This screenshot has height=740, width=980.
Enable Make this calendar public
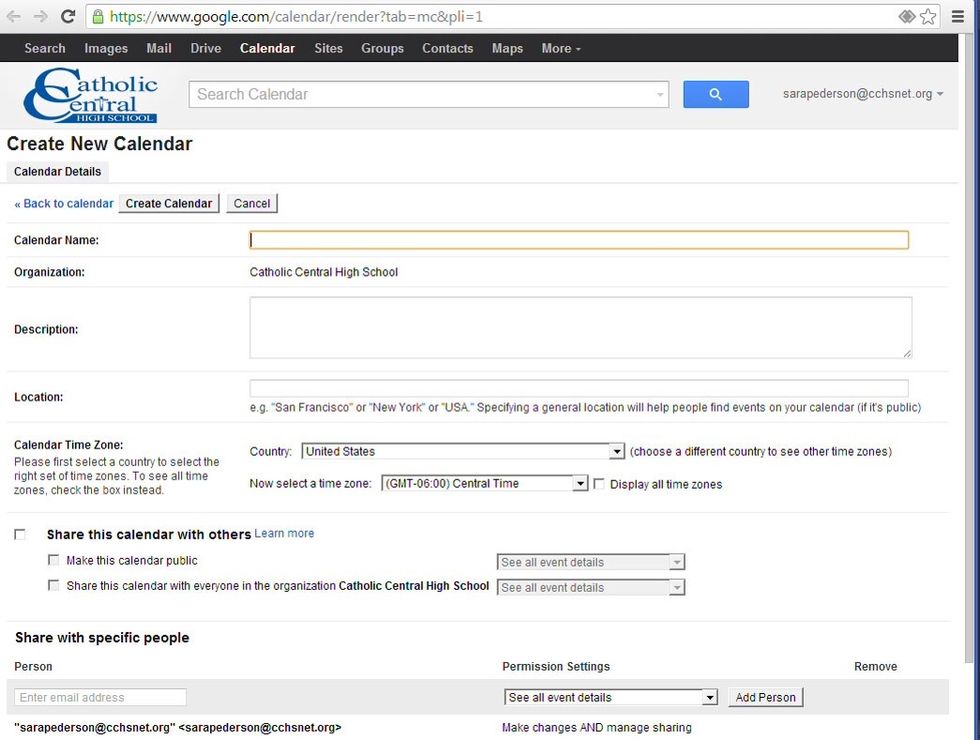(x=54, y=560)
